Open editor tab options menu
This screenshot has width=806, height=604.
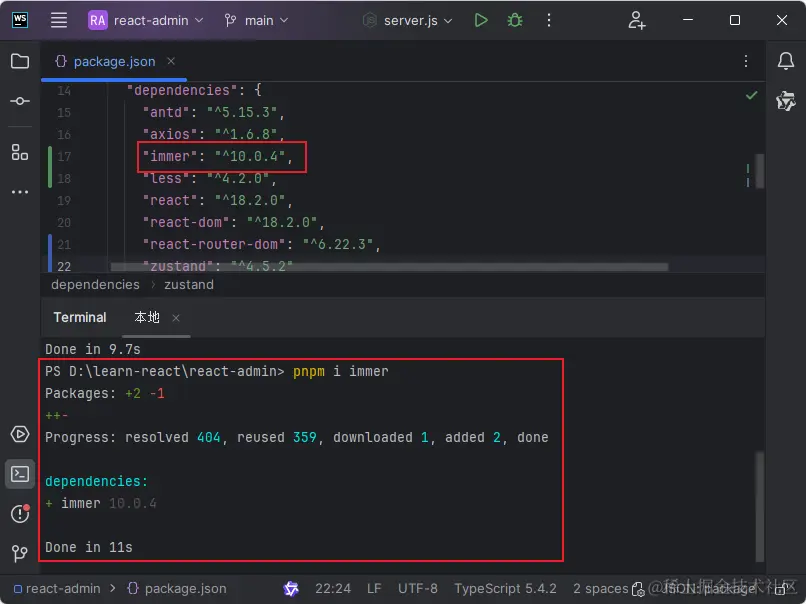[x=745, y=61]
